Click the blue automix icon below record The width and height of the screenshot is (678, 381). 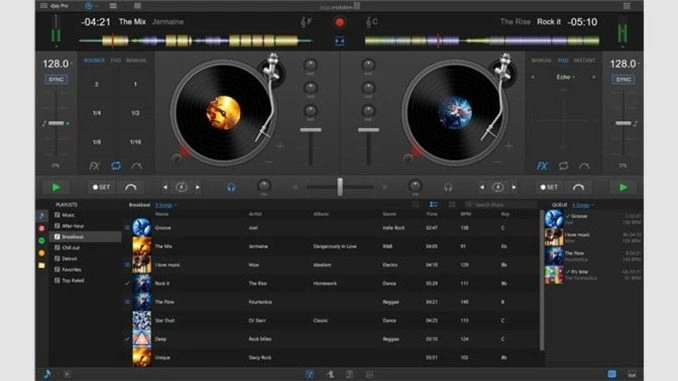coord(339,41)
